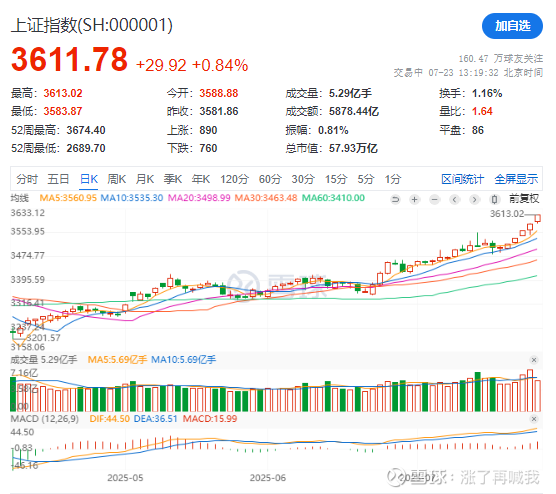Viewport: 556px width, 494px height.
Task: Click the volume MA10:5.69亿手 label
Action: pos(183,360)
